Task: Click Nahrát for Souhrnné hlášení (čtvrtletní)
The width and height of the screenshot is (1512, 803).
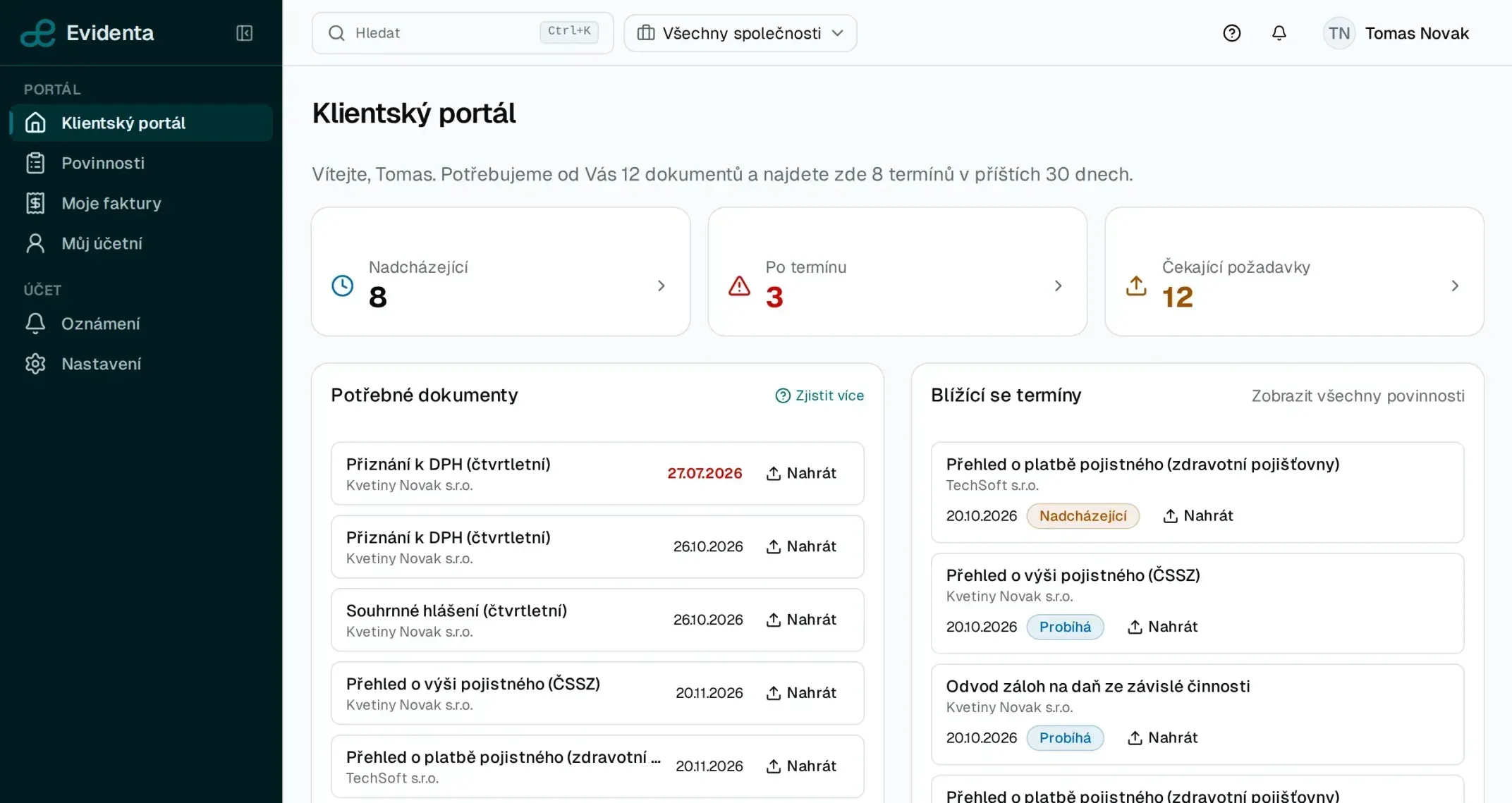Action: [x=801, y=620]
